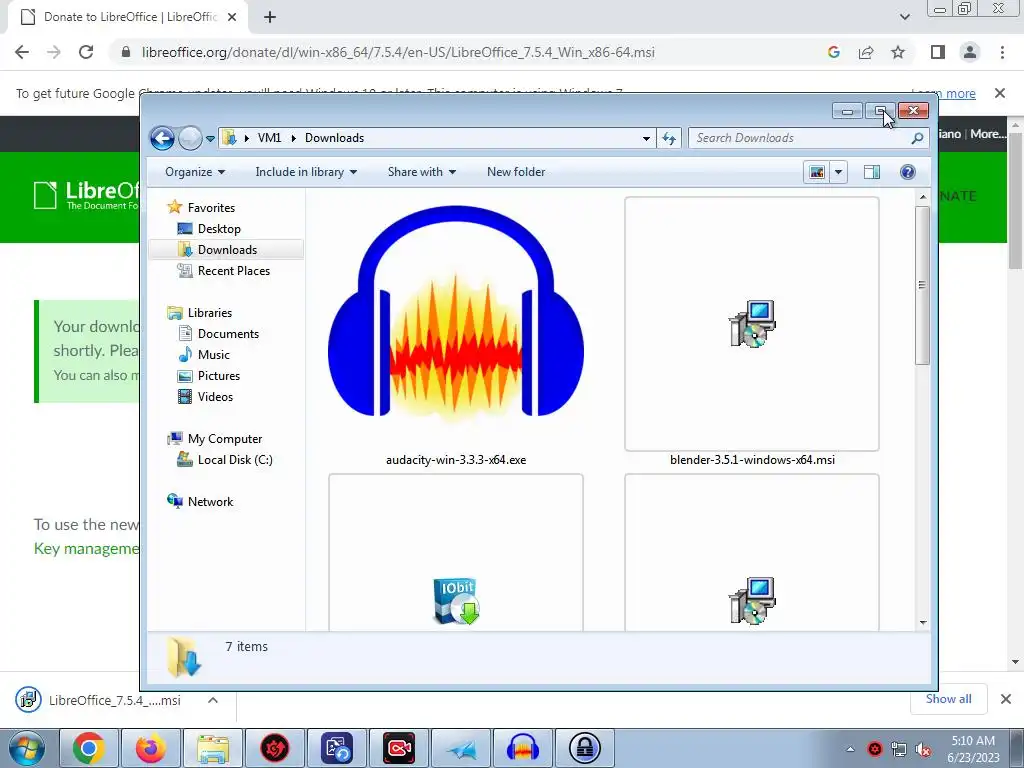This screenshot has height=768, width=1024.
Task: Click the Audacity headphones icon in the taskbar
Action: tap(522, 748)
